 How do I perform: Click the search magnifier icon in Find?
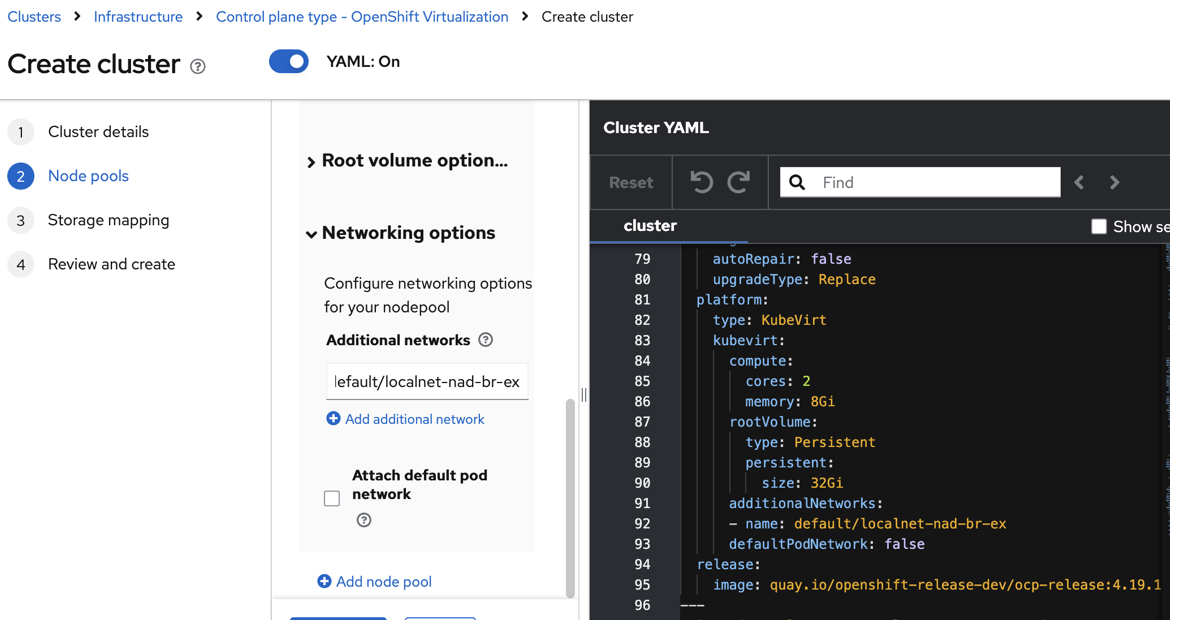797,182
